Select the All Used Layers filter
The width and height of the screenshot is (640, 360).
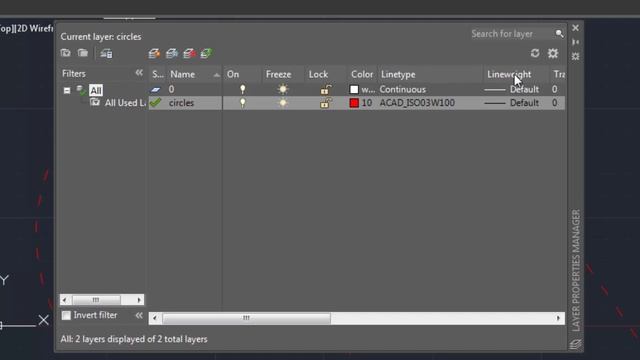click(124, 103)
